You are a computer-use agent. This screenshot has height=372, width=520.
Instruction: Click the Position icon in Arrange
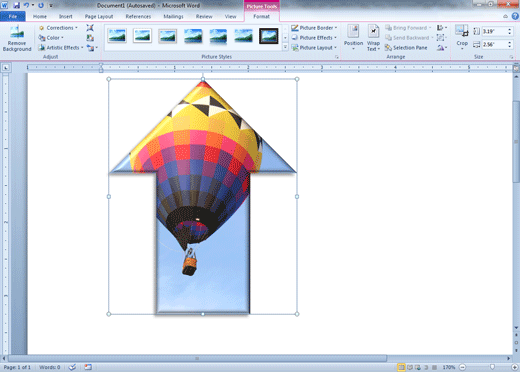[353, 37]
